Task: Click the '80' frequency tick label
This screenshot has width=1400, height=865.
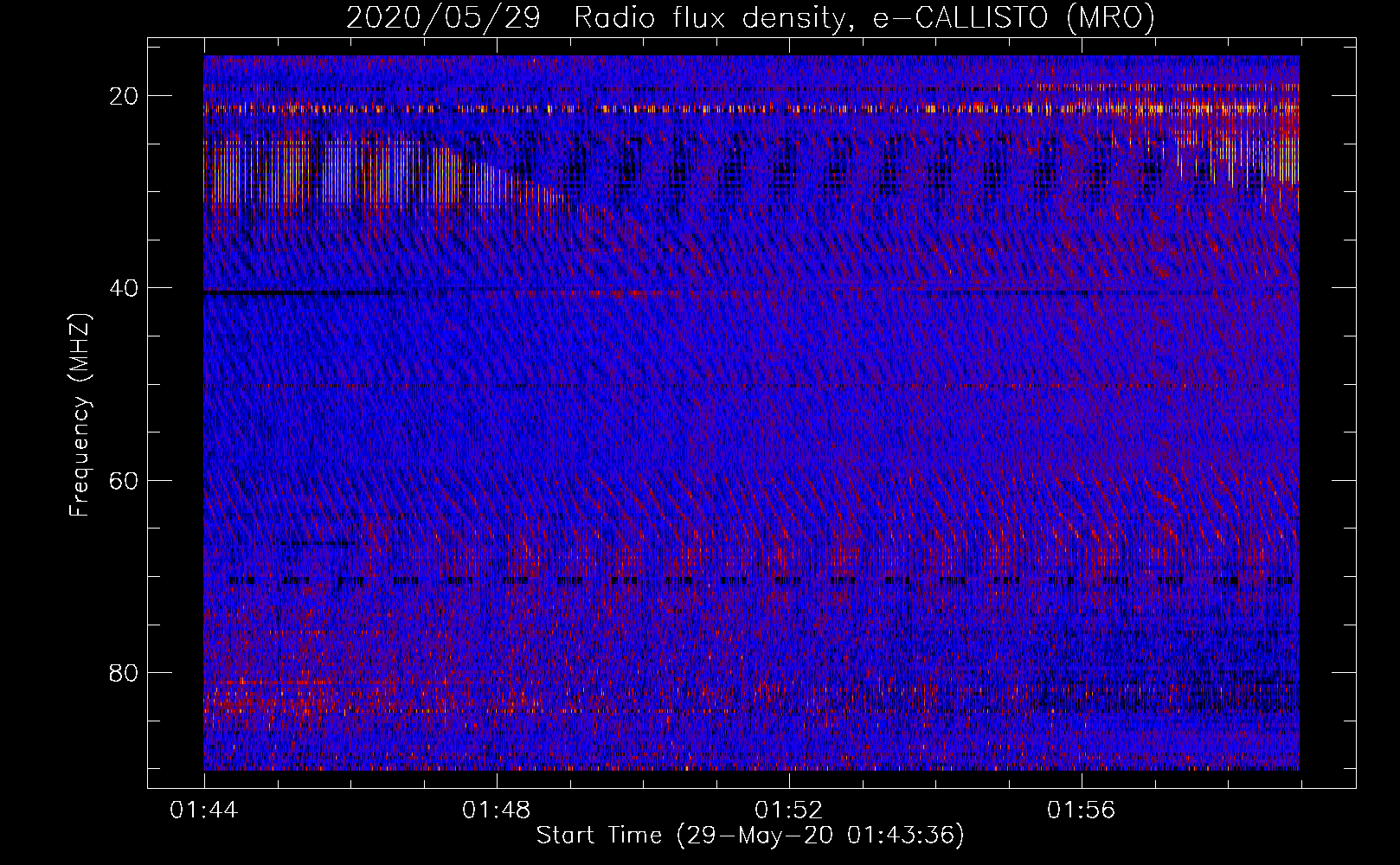Action: click(125, 672)
